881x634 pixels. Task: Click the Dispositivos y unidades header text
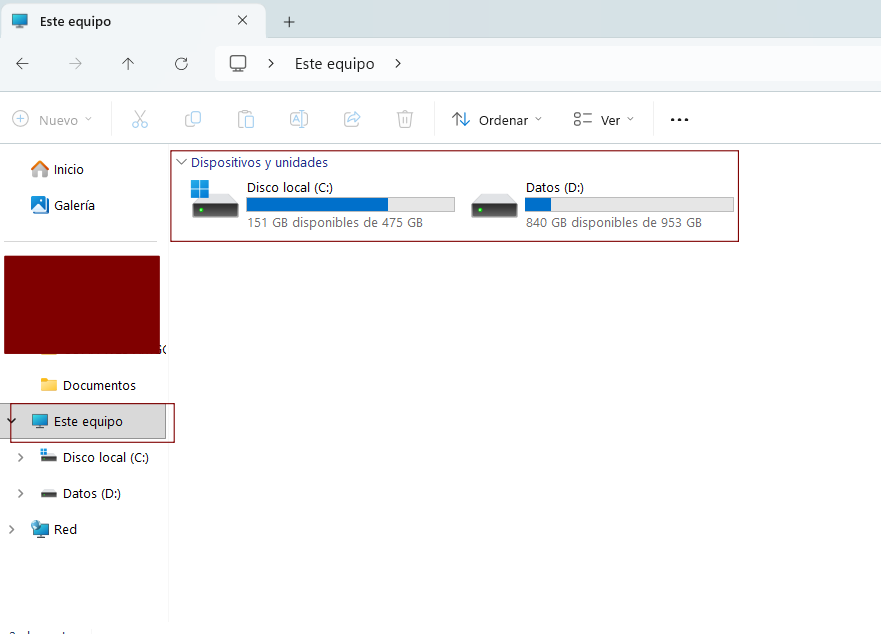(x=259, y=162)
